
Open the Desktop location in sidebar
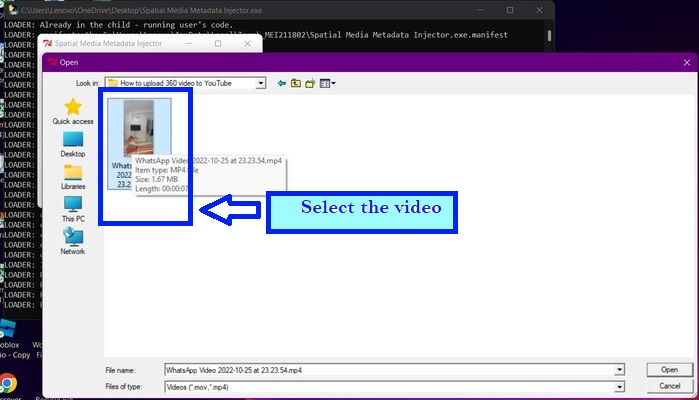pos(73,143)
